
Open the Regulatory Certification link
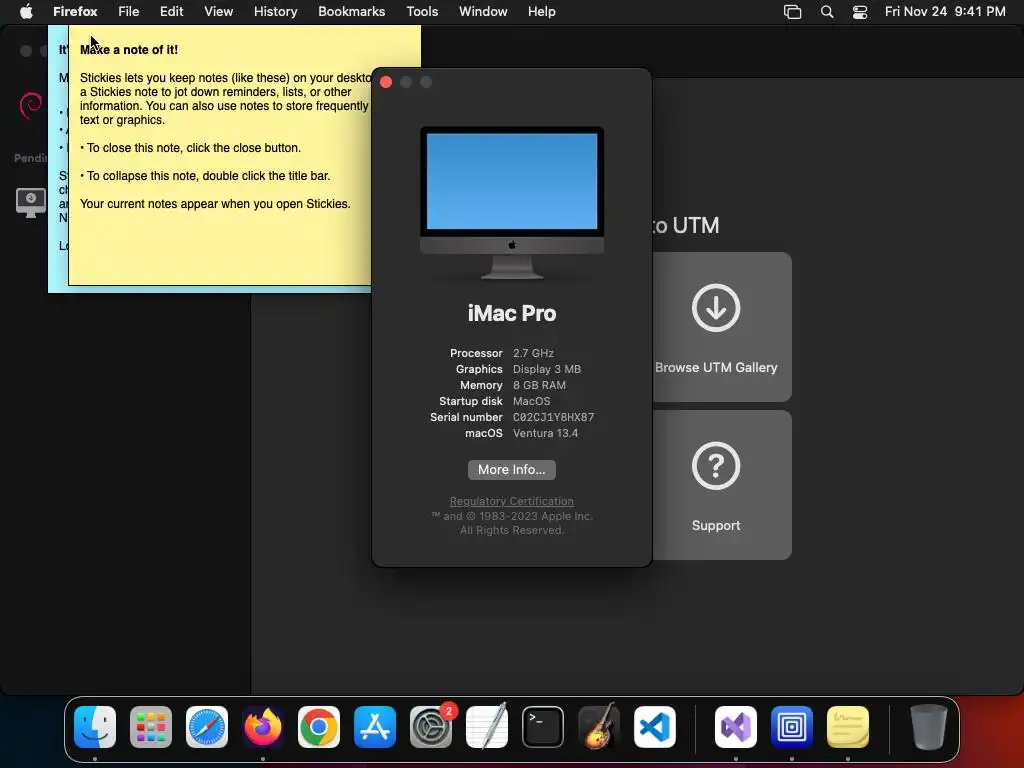(x=511, y=501)
